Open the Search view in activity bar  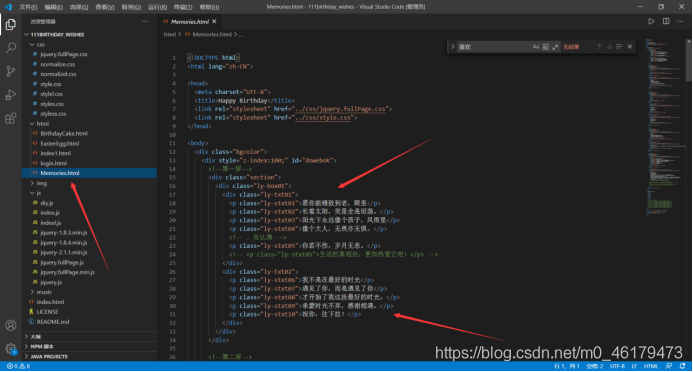pos(11,47)
